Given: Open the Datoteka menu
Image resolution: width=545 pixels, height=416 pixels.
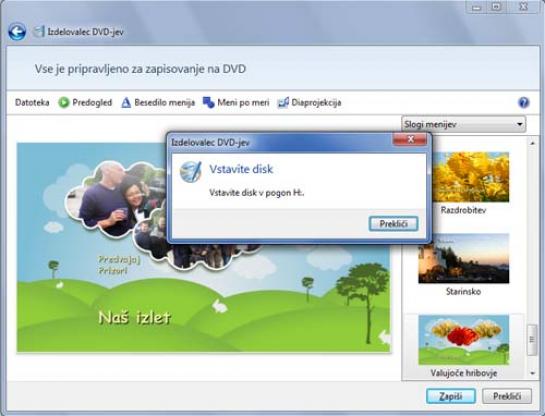Looking at the screenshot, I should tap(32, 103).
